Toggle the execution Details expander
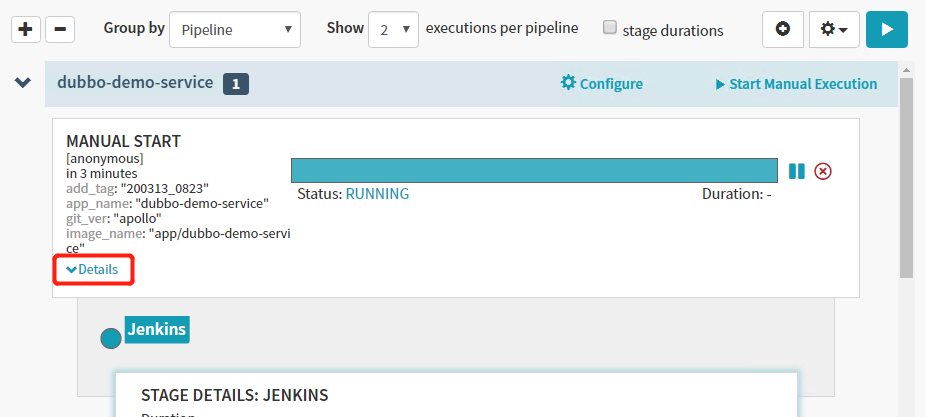Screen dimensions: 925x417 [92, 270]
